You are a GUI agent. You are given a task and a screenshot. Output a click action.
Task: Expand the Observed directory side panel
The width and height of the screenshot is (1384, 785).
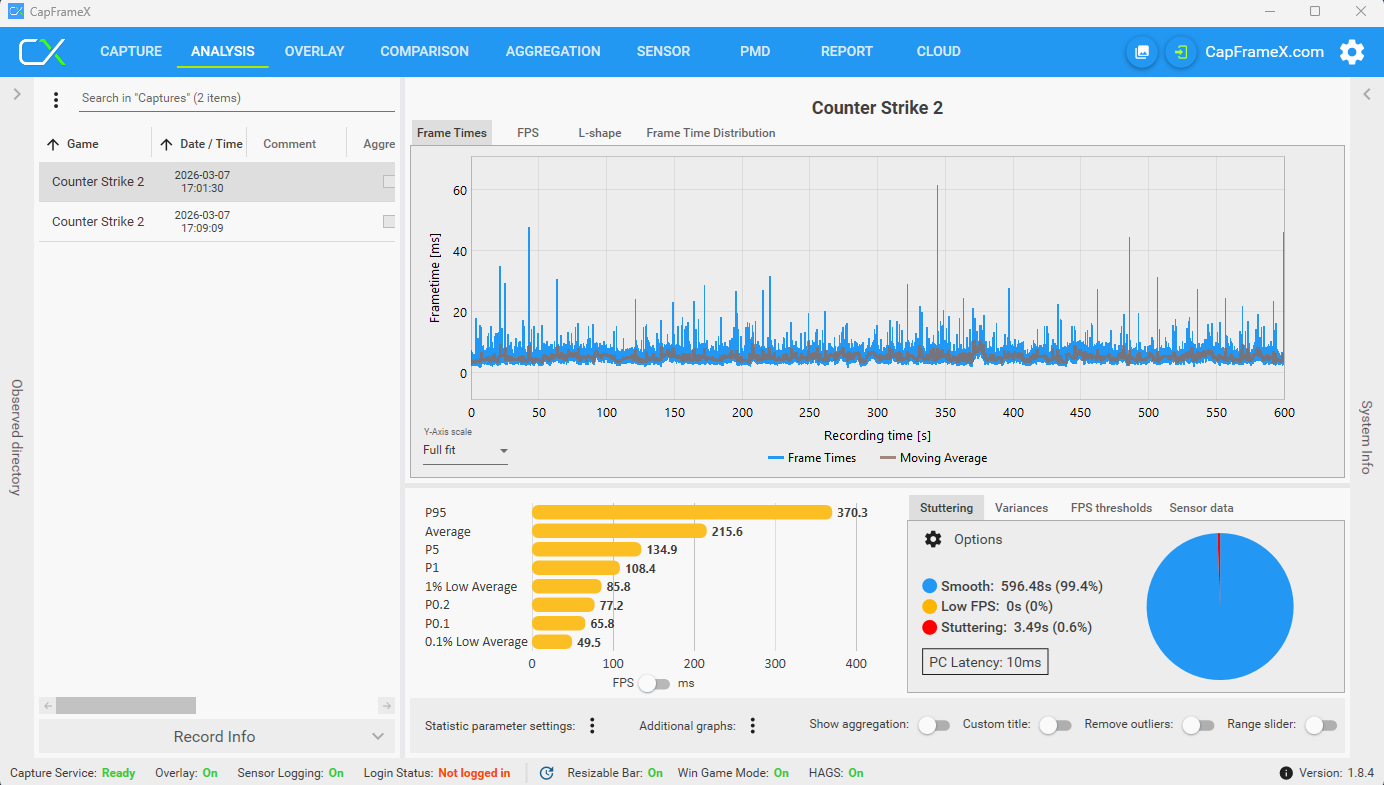pyautogui.click(x=16, y=94)
